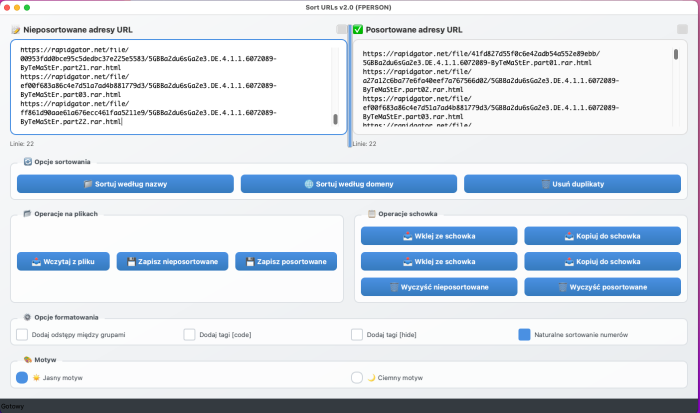The image size is (700, 413).
Task: Click the scrollbar thumb in the unsorted URLs box
Action: (x=335, y=119)
